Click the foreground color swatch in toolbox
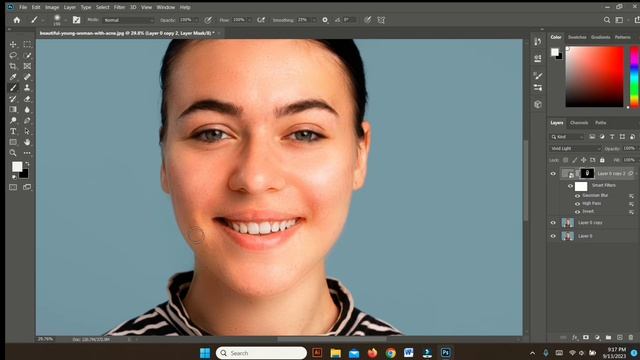 pos(17,167)
